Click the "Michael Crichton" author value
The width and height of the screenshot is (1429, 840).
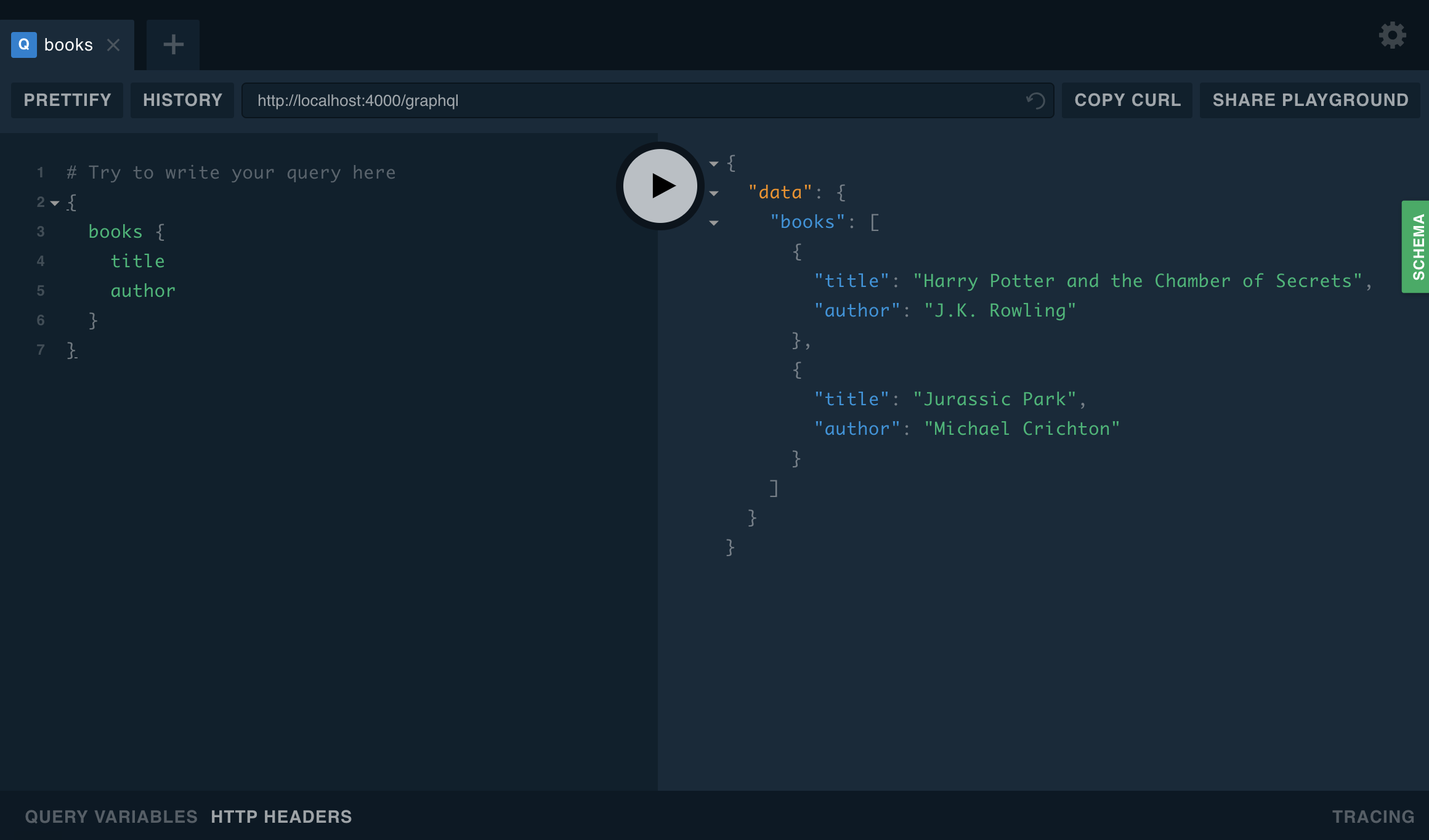point(1022,429)
